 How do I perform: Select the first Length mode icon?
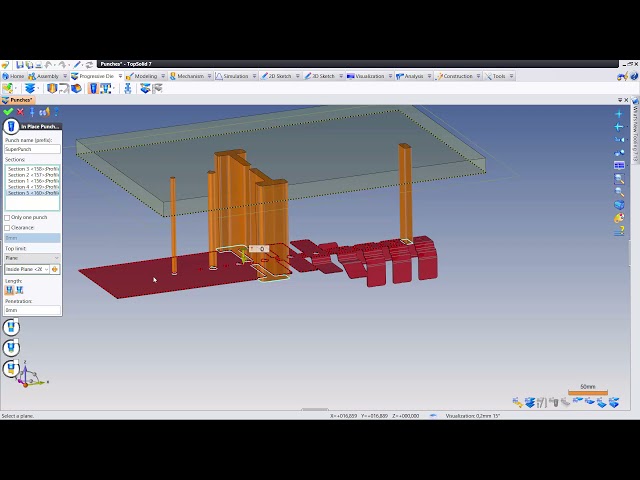point(9,290)
